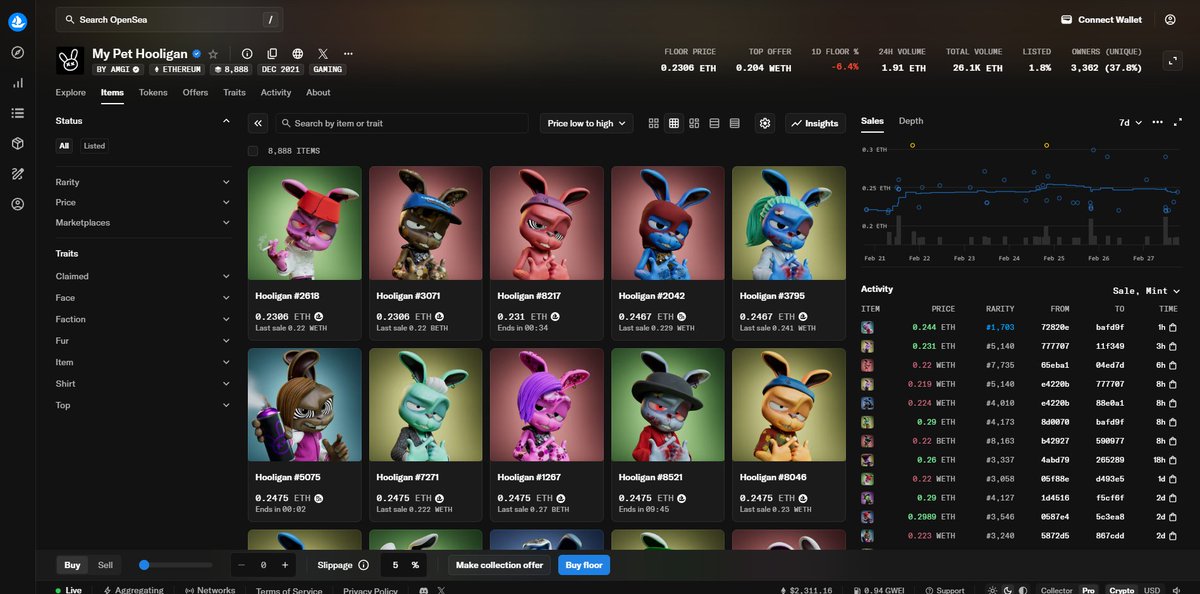Expand the stats header with the expand icon
The image size is (1200, 594).
point(1173,60)
